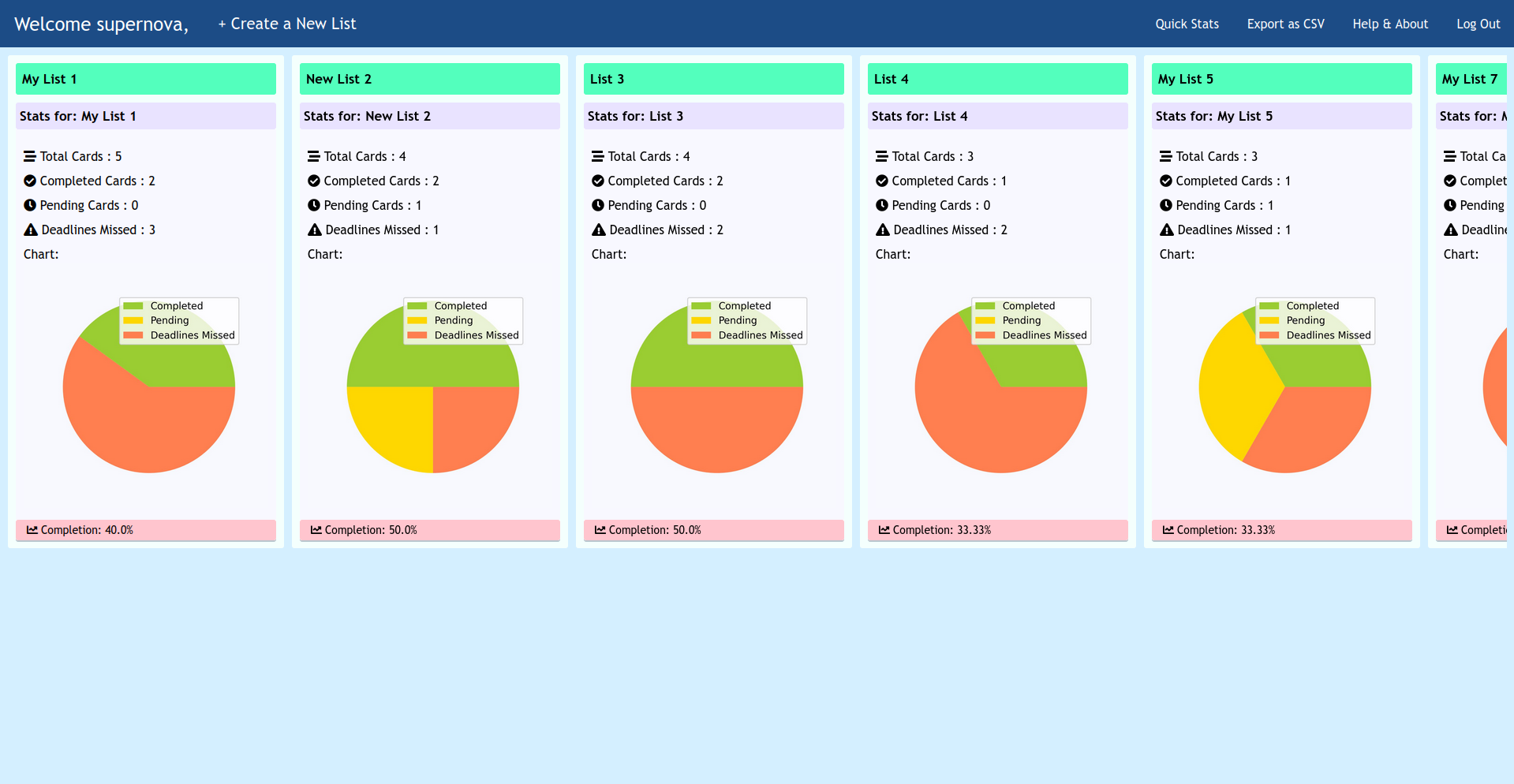Click Log Out in the navbar

point(1478,24)
